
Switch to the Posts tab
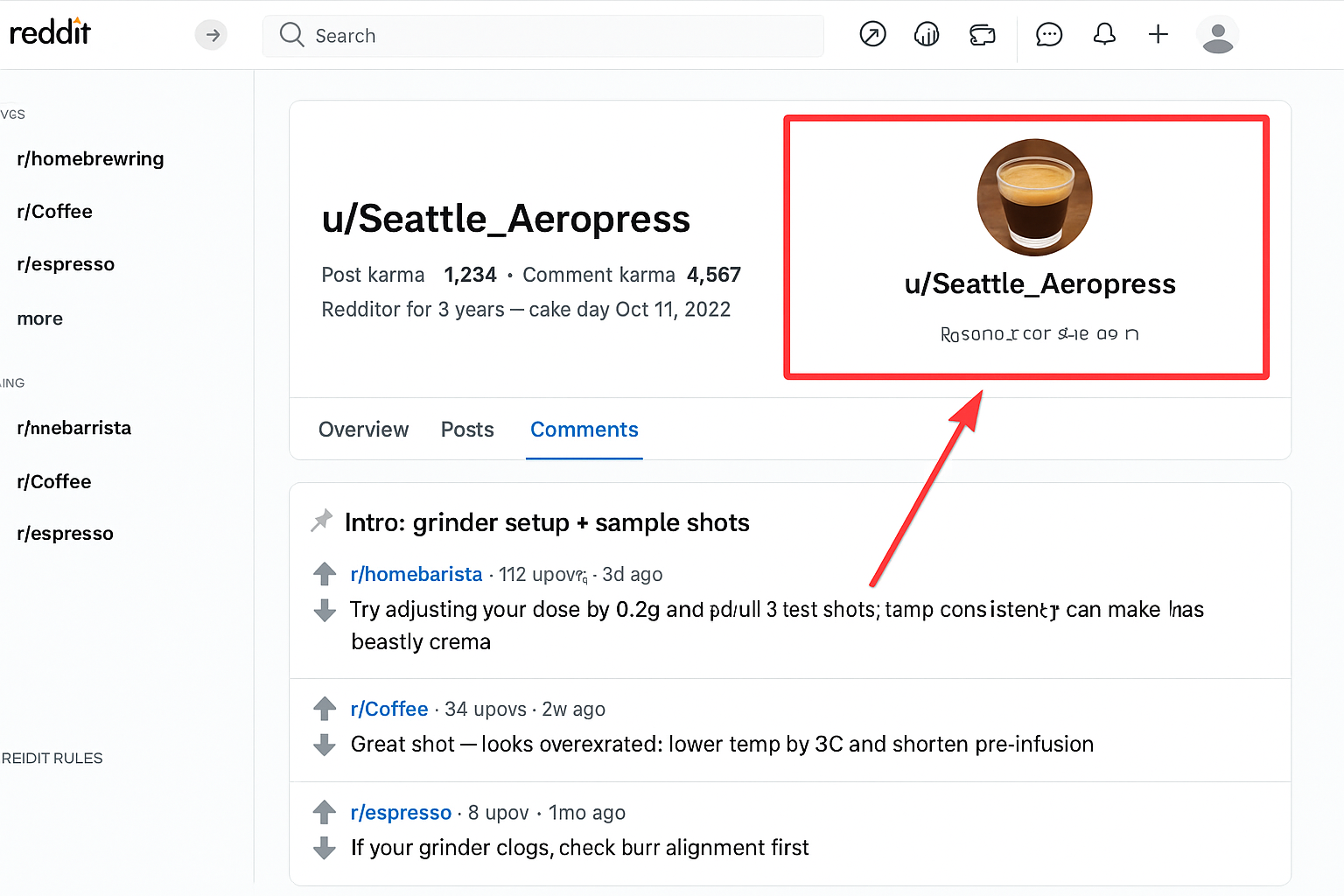tap(467, 430)
